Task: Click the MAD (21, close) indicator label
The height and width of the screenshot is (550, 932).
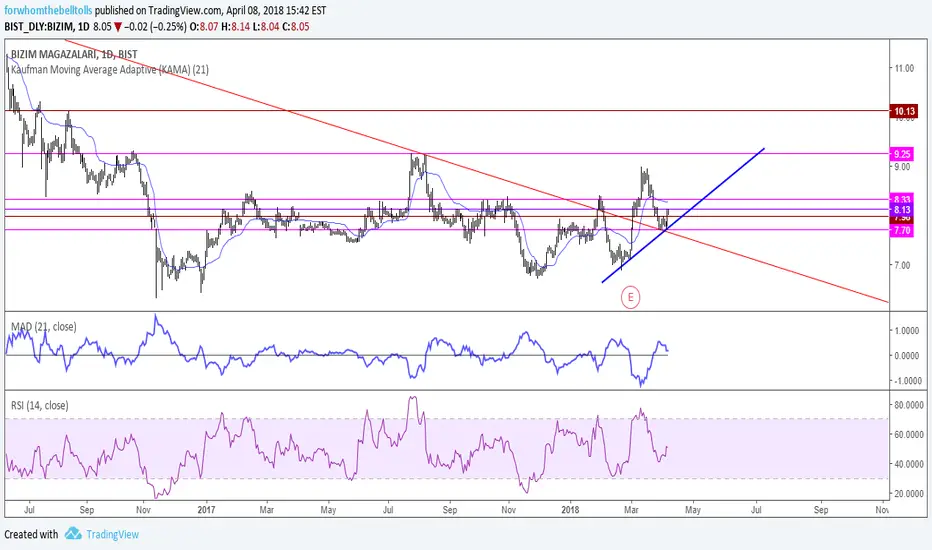Action: coord(43,326)
